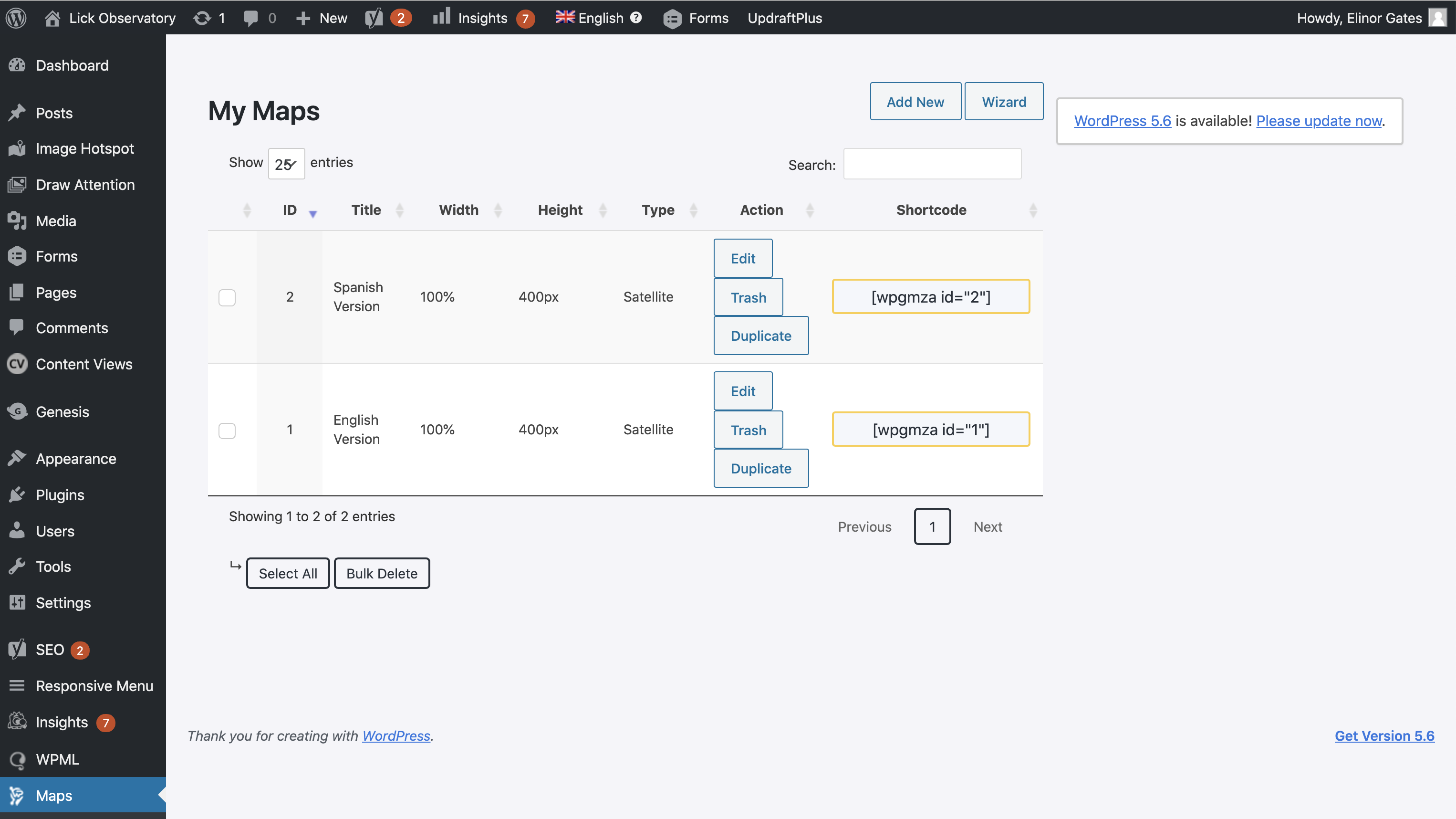
Task: Click the Settings sliders icon in sidebar
Action: click(x=17, y=602)
